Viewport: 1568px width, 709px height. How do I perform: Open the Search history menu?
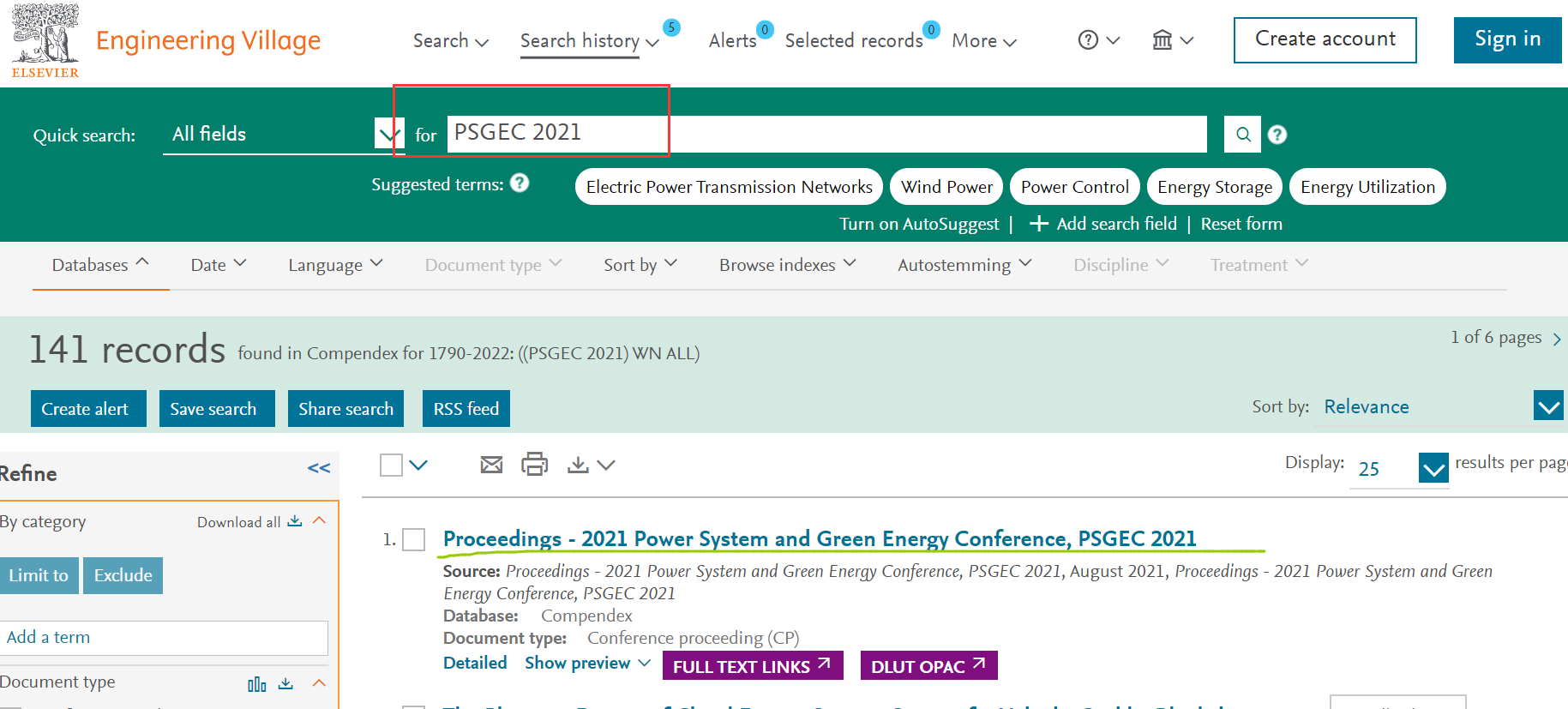(x=590, y=40)
